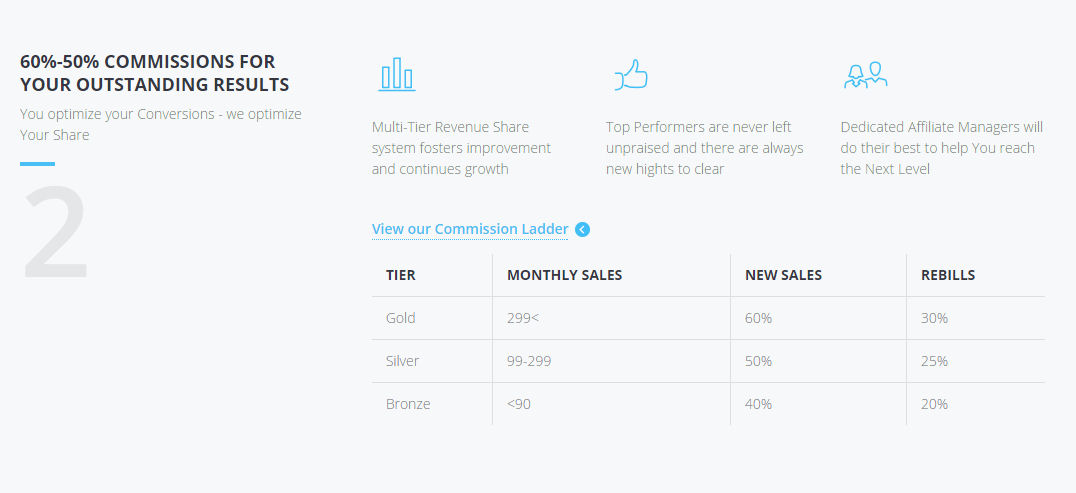Select the Bronze tier row label

(408, 404)
